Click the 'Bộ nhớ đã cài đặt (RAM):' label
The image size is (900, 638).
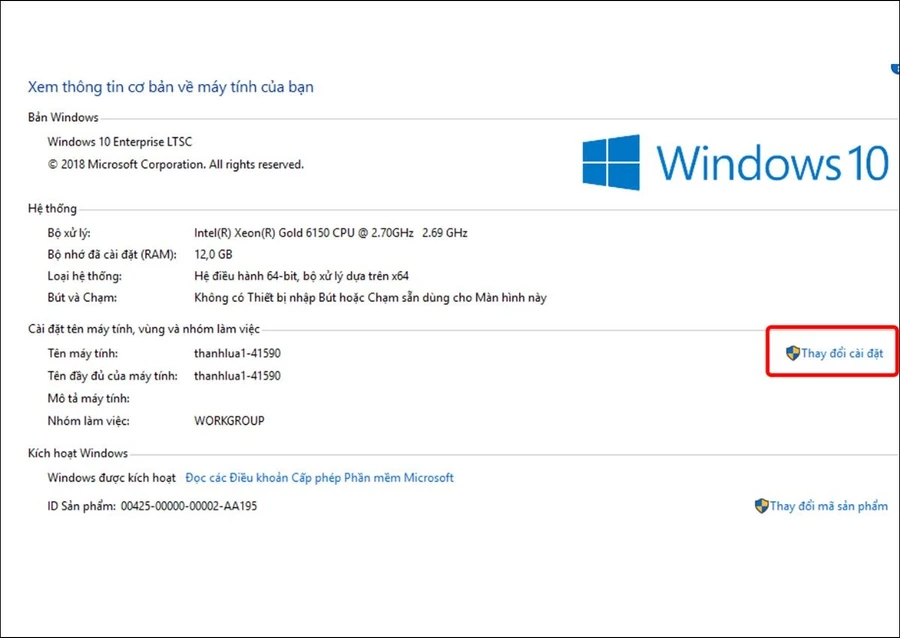click(x=112, y=255)
